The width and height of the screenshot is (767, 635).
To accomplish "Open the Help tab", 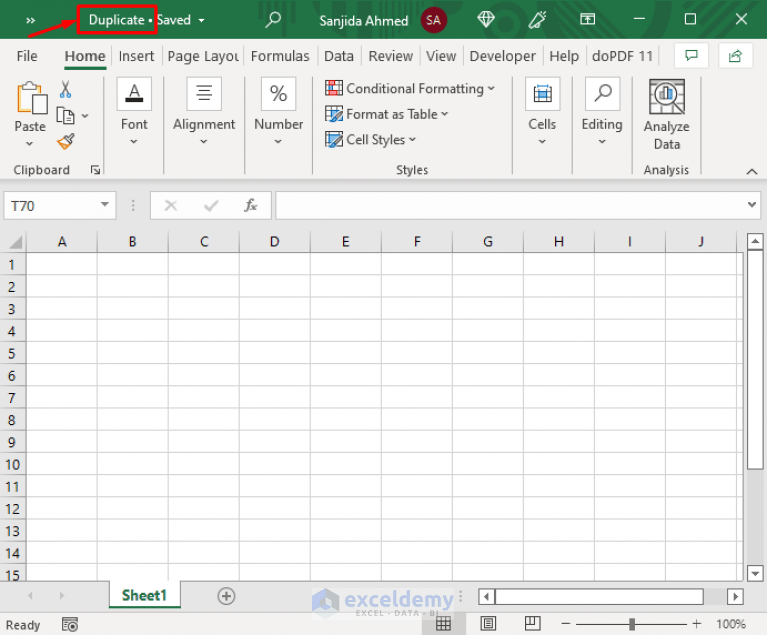I will click(x=564, y=56).
